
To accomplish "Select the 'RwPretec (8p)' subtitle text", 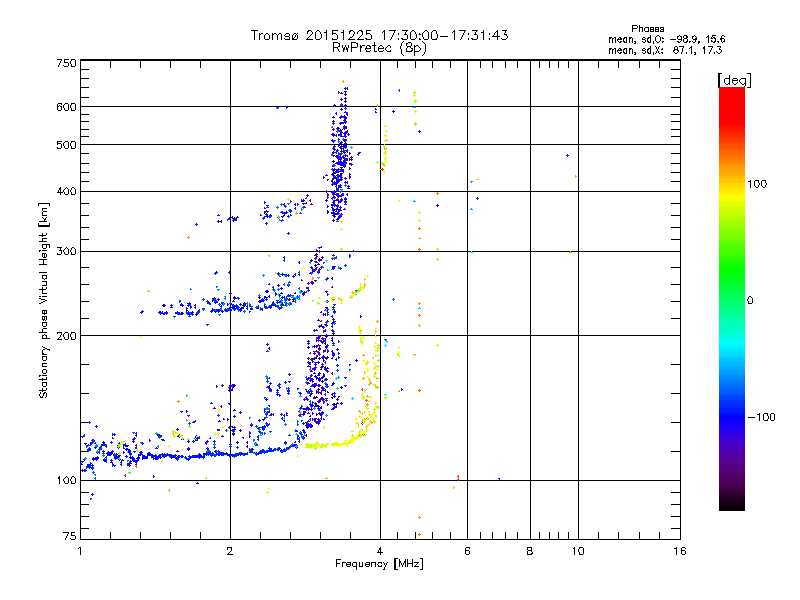I will click(379, 48).
